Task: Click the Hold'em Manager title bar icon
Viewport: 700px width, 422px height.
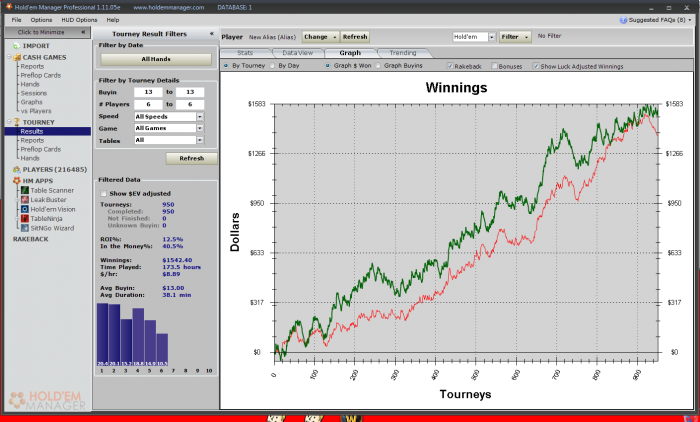Action: click(x=8, y=7)
